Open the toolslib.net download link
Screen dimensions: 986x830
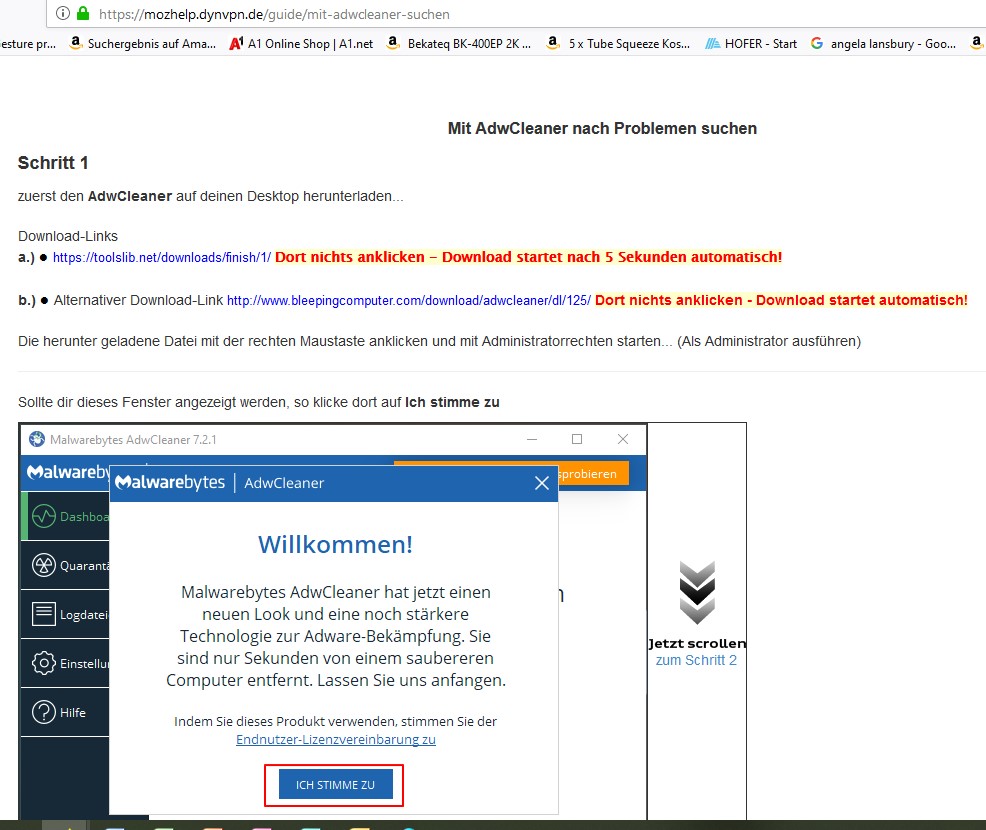(162, 257)
